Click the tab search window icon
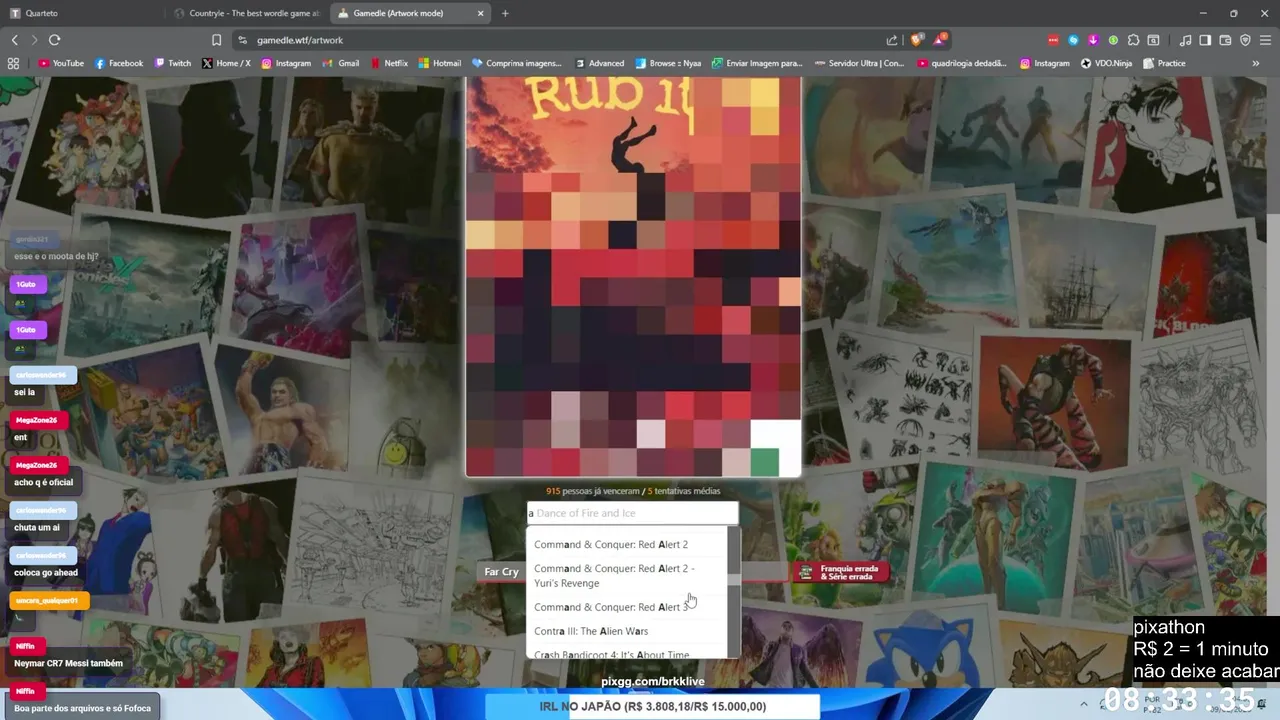Image resolution: width=1280 pixels, height=720 pixels. [1153, 40]
